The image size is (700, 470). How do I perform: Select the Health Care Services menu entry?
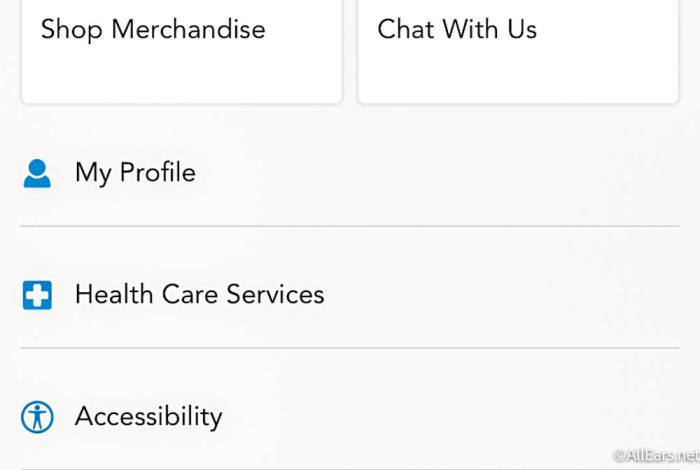350,295
